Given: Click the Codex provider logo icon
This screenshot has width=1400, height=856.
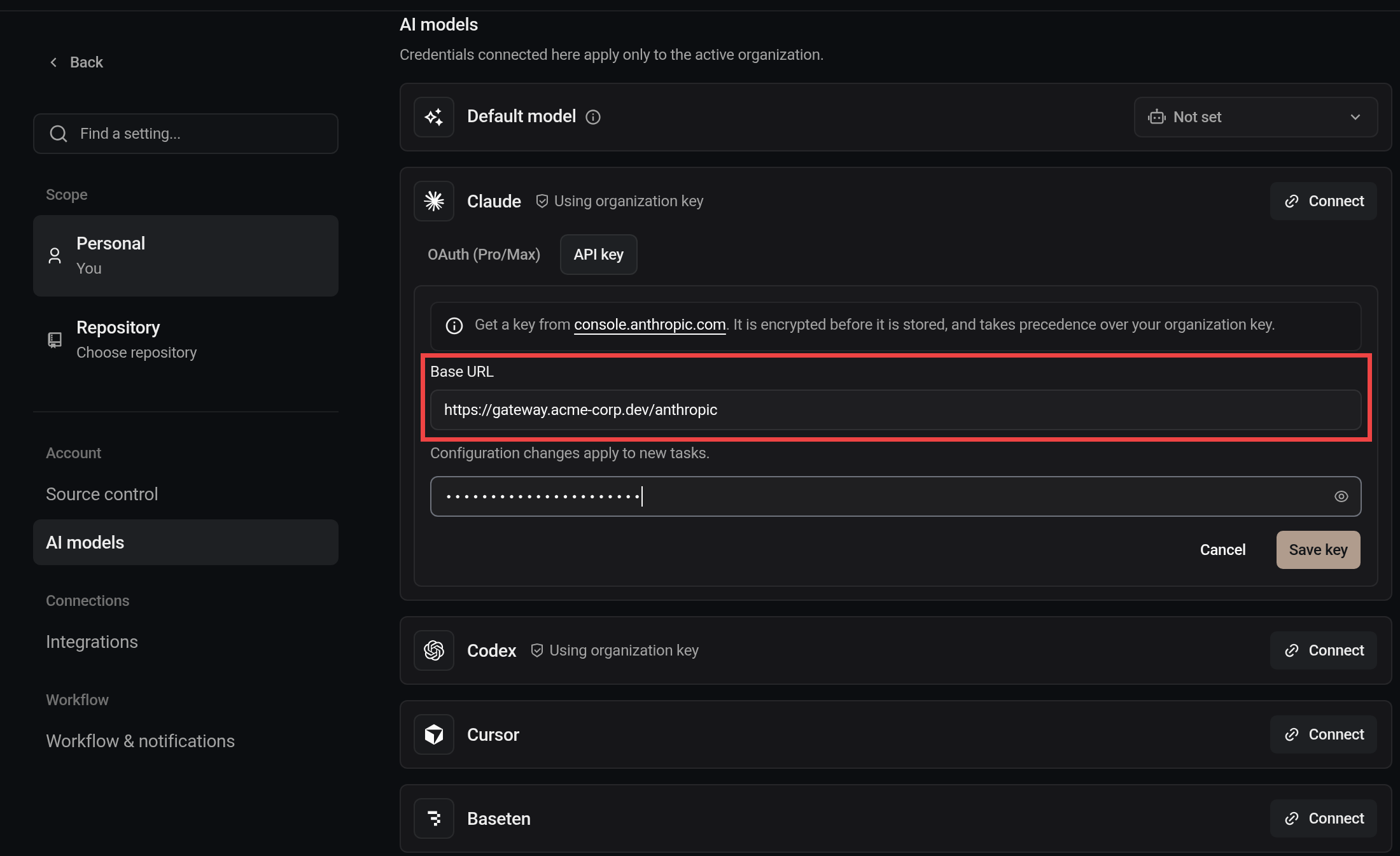Looking at the screenshot, I should tap(434, 650).
